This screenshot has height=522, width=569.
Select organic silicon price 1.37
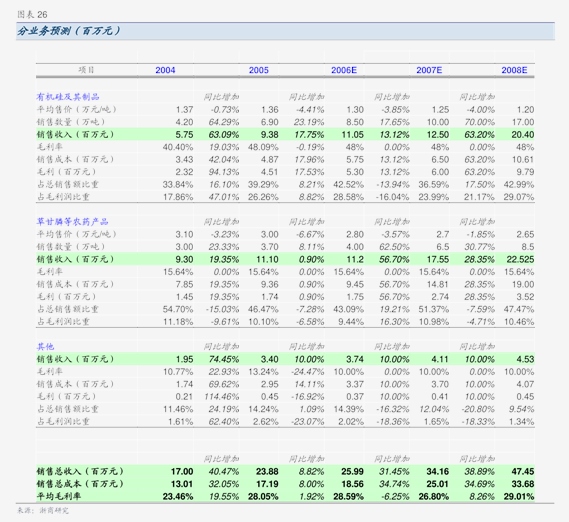[x=184, y=110]
